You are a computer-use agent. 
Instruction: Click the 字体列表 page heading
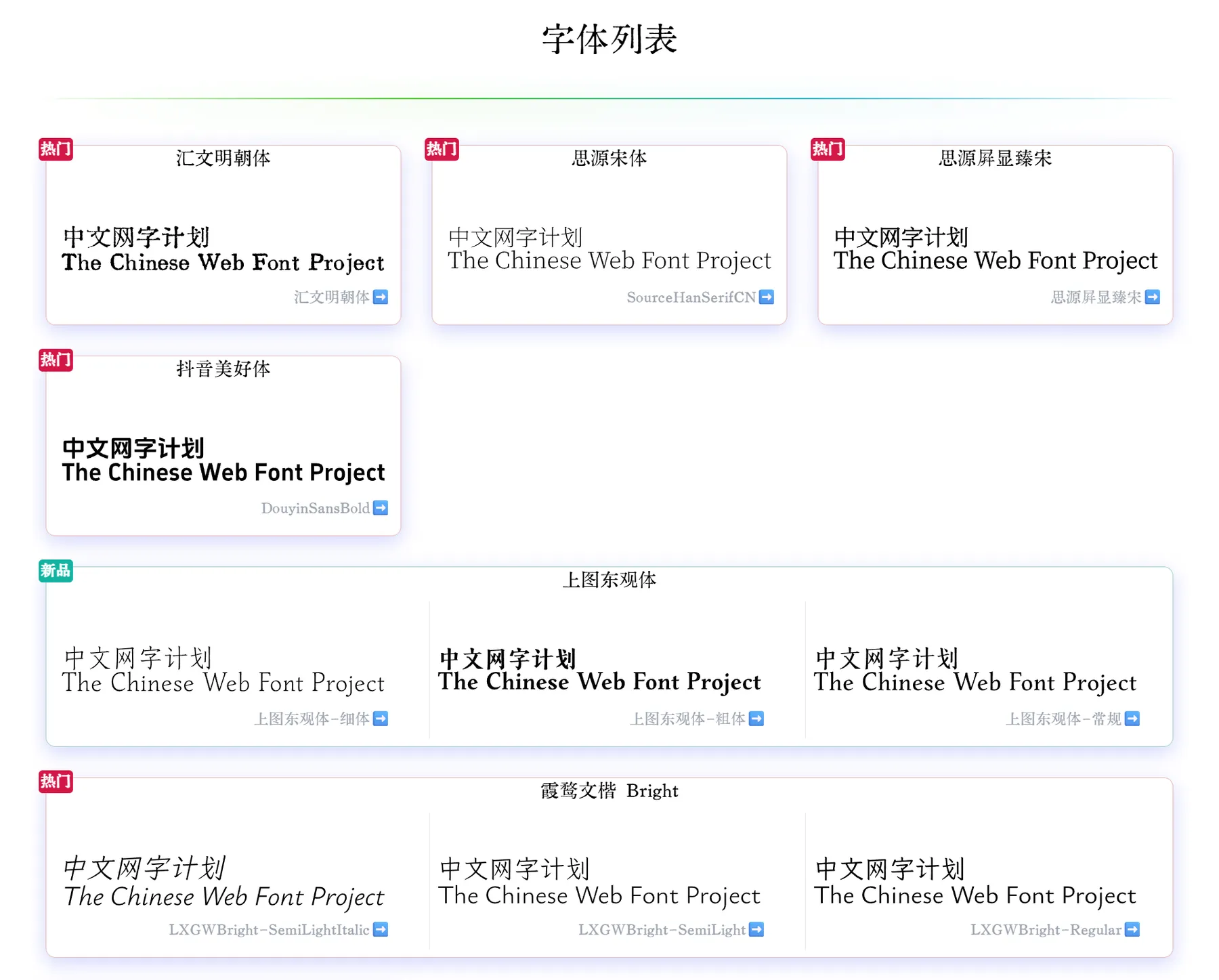coord(609,39)
